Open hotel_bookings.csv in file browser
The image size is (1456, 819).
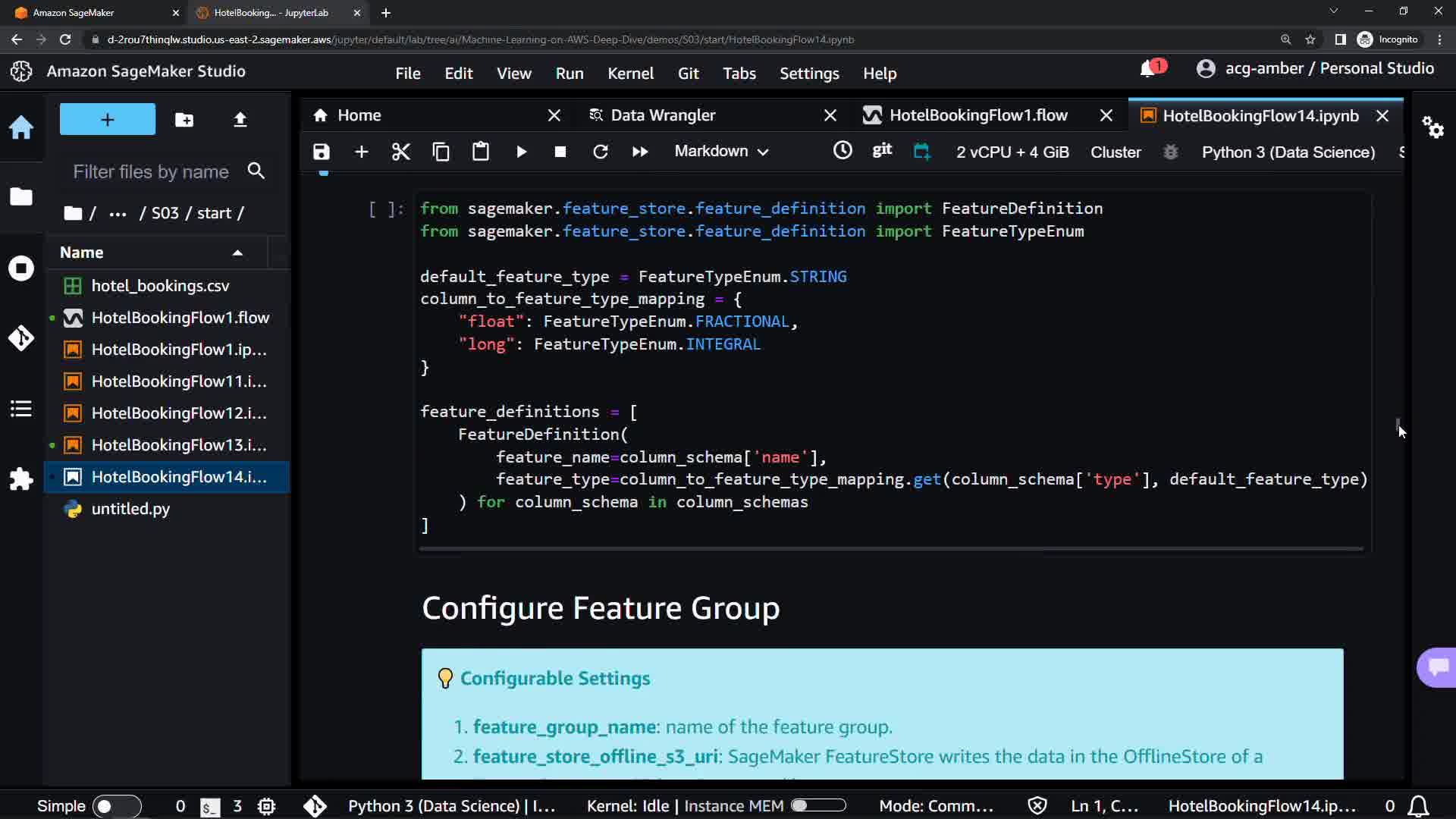click(160, 286)
